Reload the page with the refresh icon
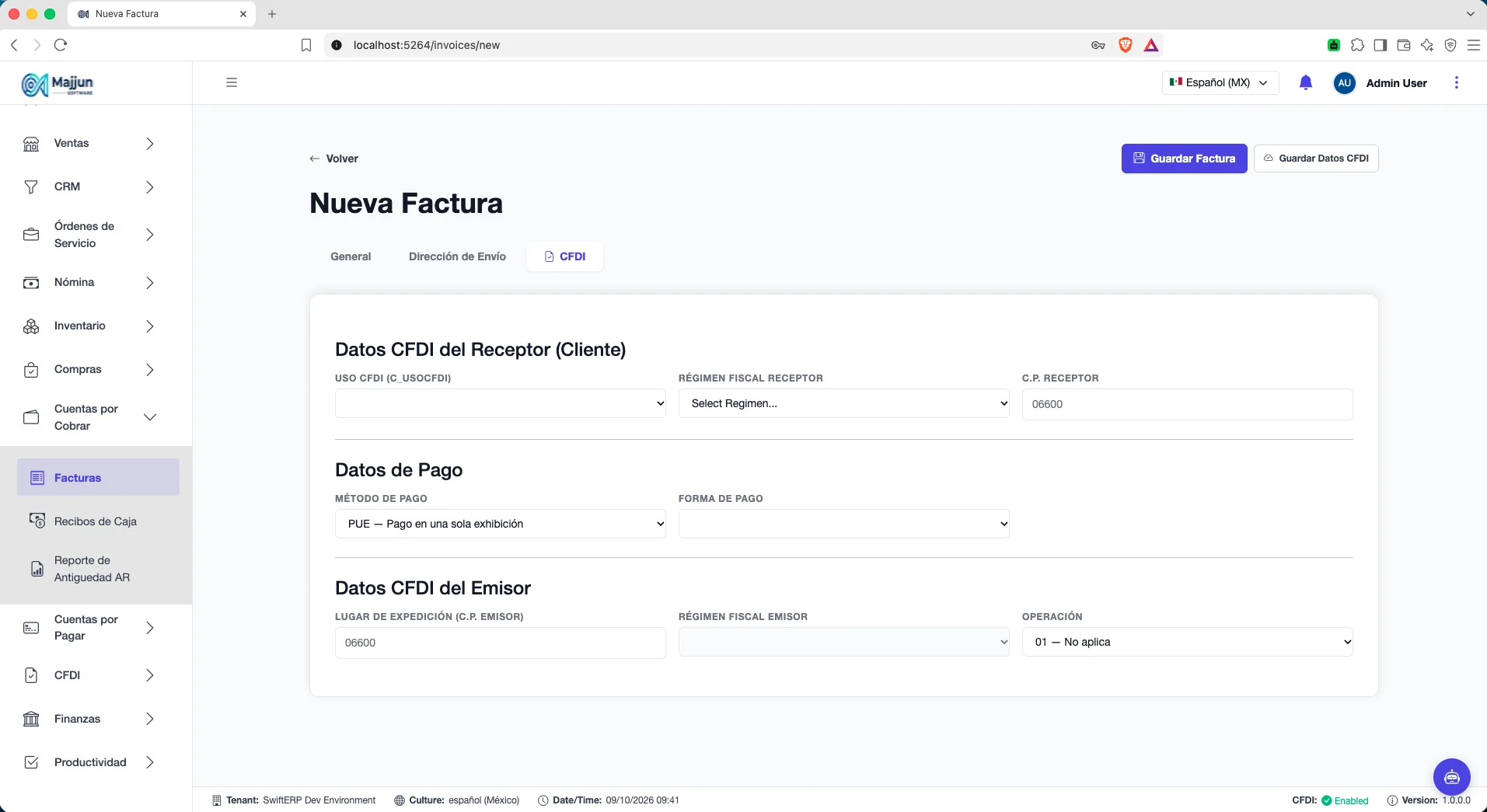The width and height of the screenshot is (1487, 812). point(61,45)
